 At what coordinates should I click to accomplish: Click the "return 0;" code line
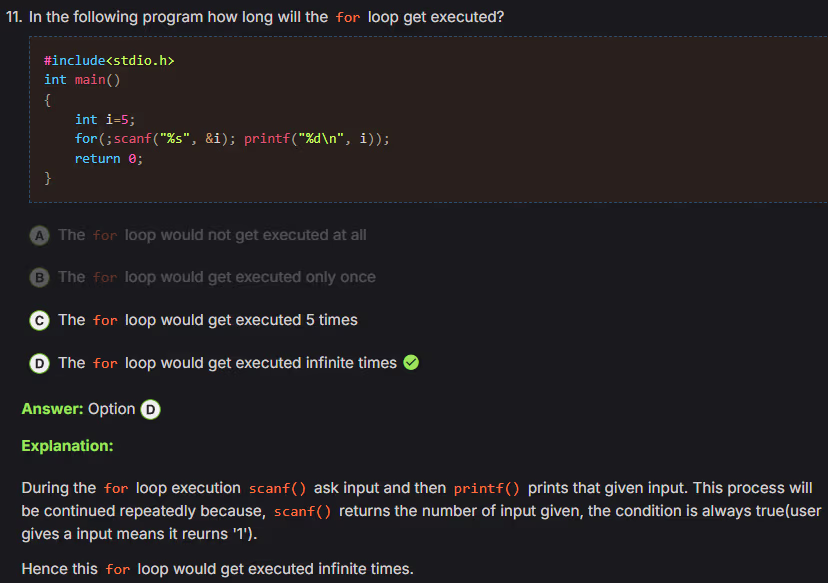point(110,159)
